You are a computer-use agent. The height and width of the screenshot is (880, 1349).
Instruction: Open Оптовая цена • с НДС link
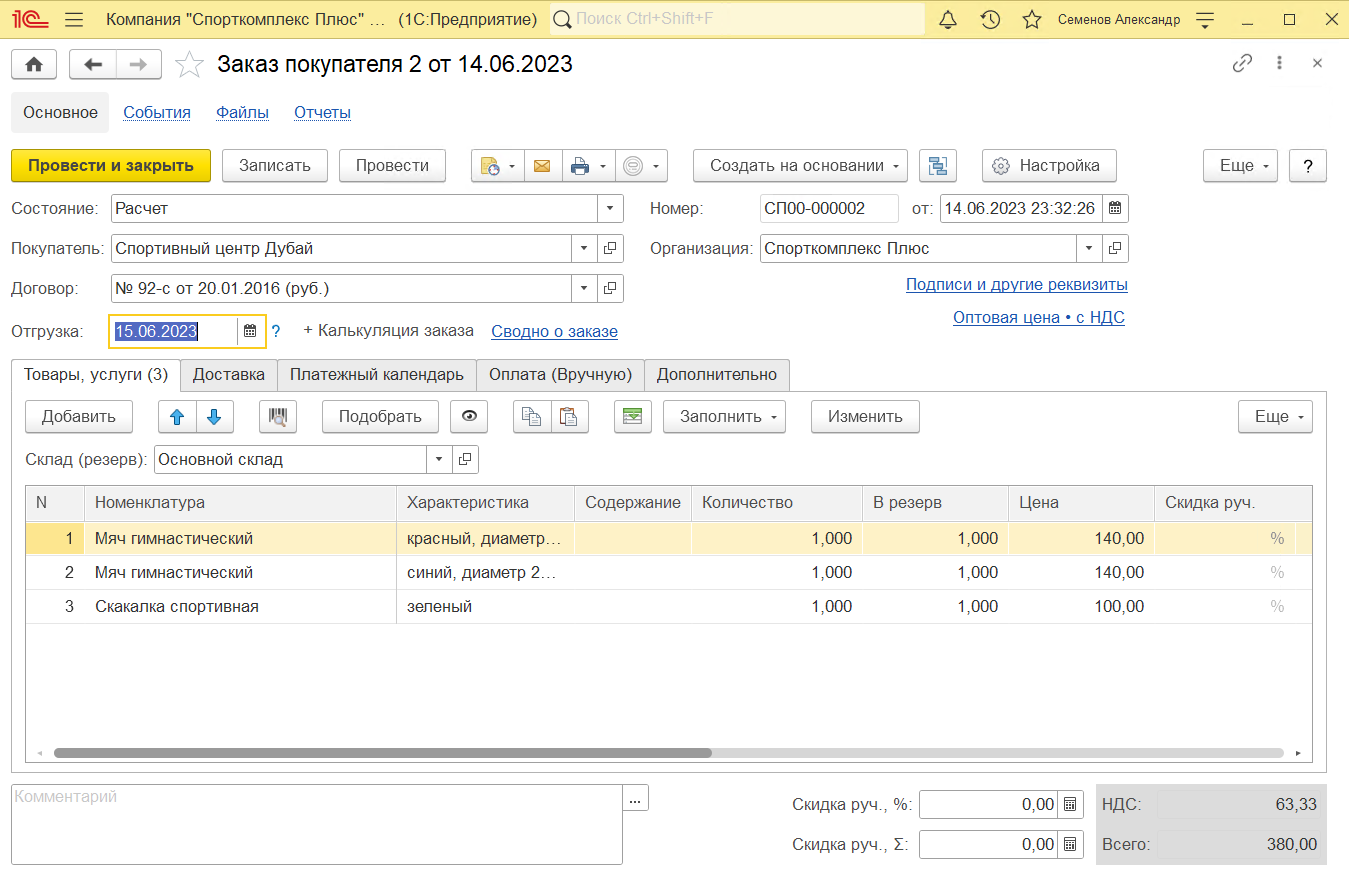(x=1039, y=317)
